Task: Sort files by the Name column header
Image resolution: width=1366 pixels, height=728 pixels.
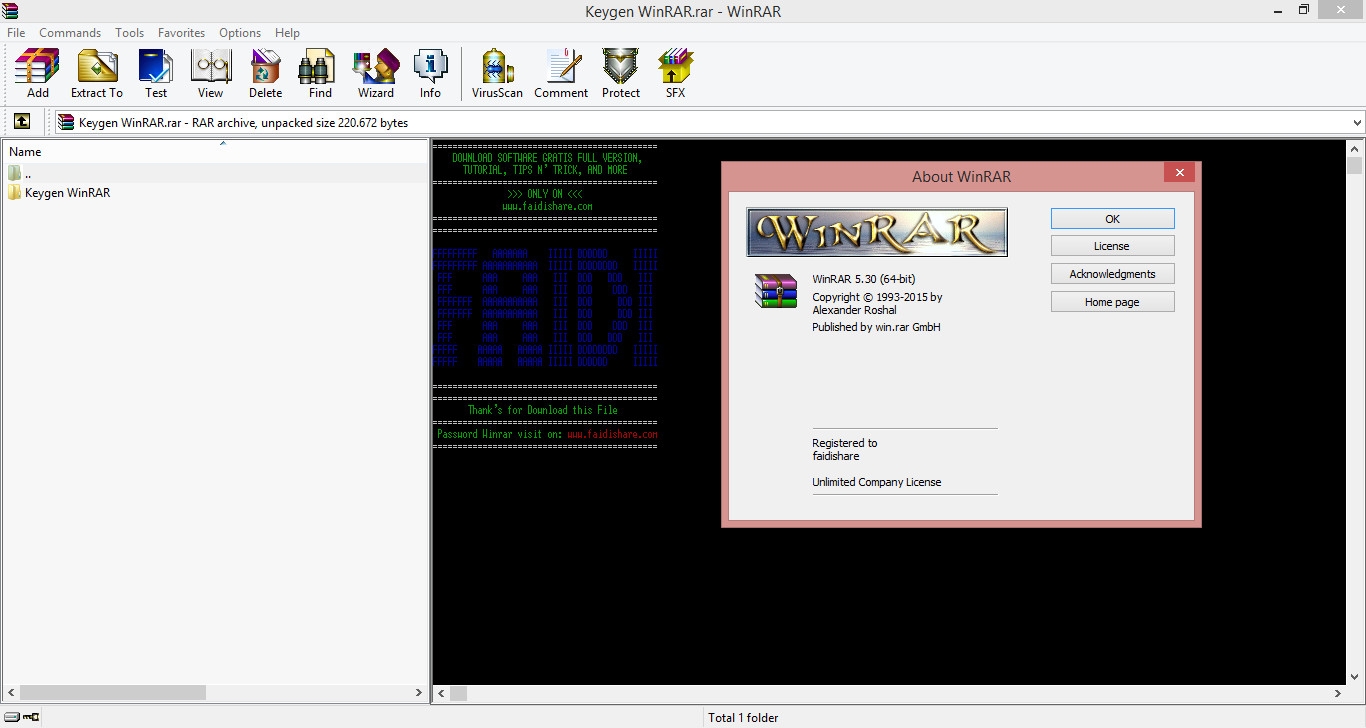Action: tap(24, 151)
